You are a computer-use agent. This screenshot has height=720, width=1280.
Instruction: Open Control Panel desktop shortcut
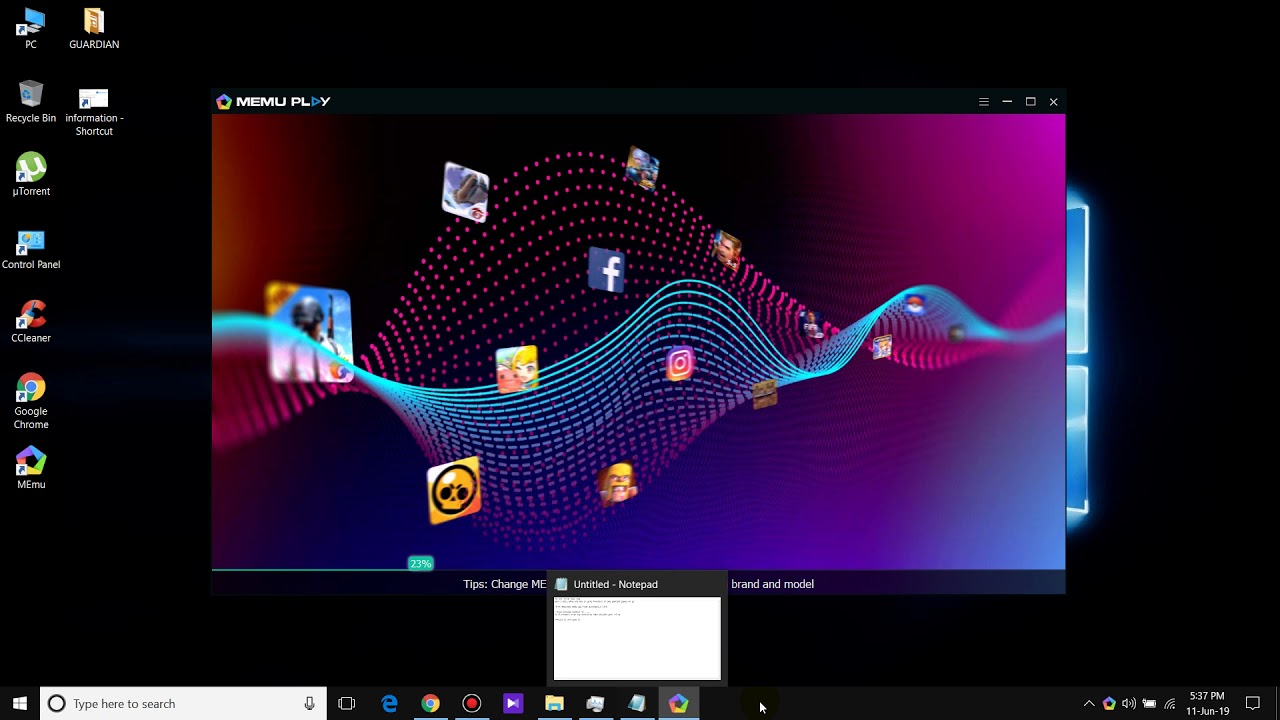(31, 249)
